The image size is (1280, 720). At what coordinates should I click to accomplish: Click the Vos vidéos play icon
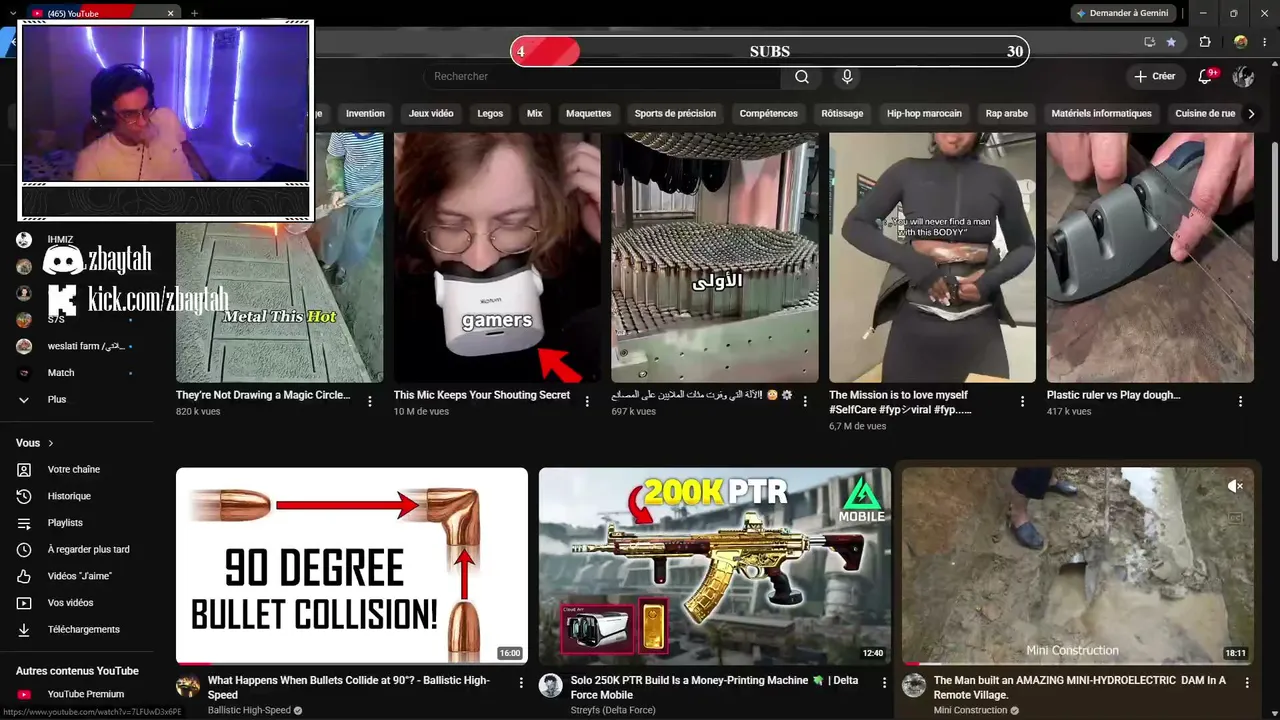24,603
